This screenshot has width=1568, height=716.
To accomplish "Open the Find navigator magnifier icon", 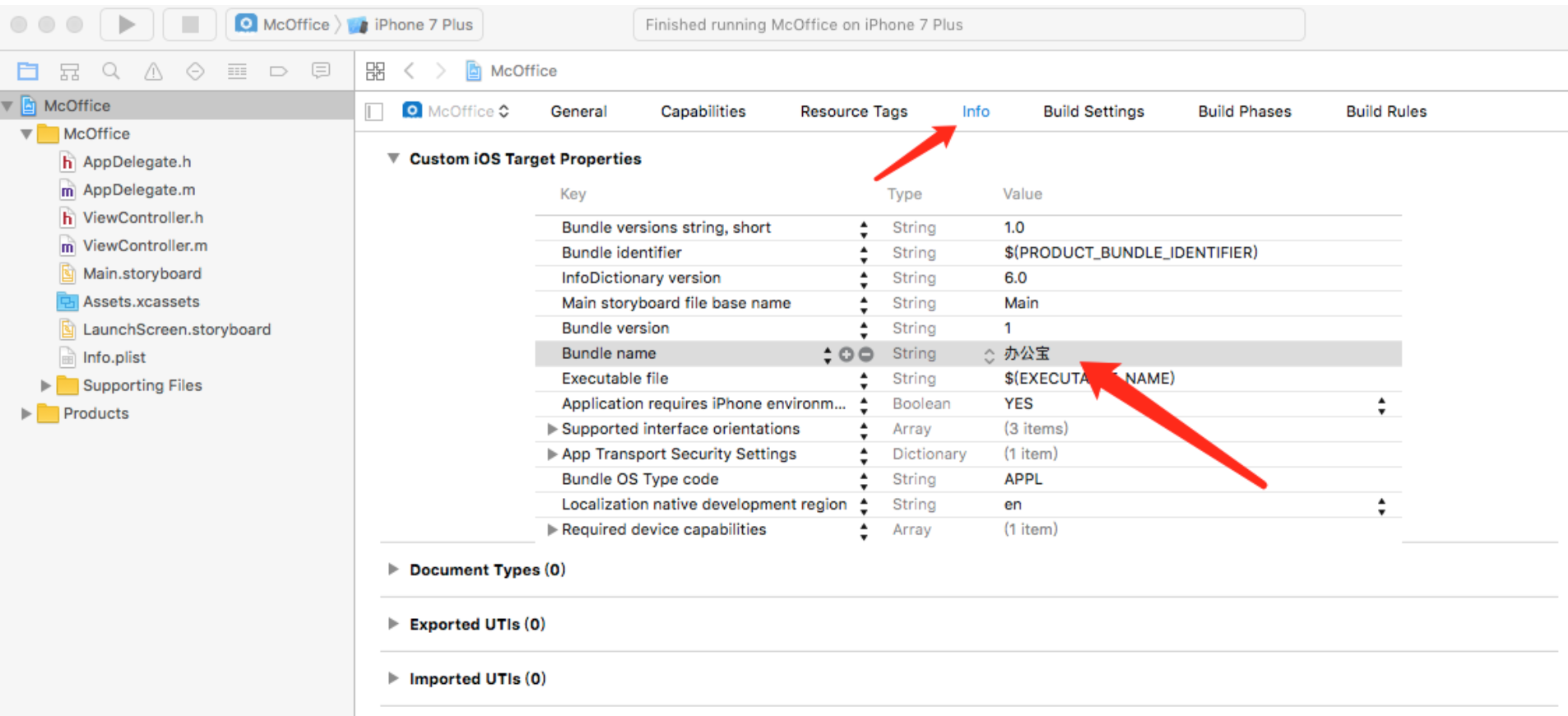I will click(111, 72).
